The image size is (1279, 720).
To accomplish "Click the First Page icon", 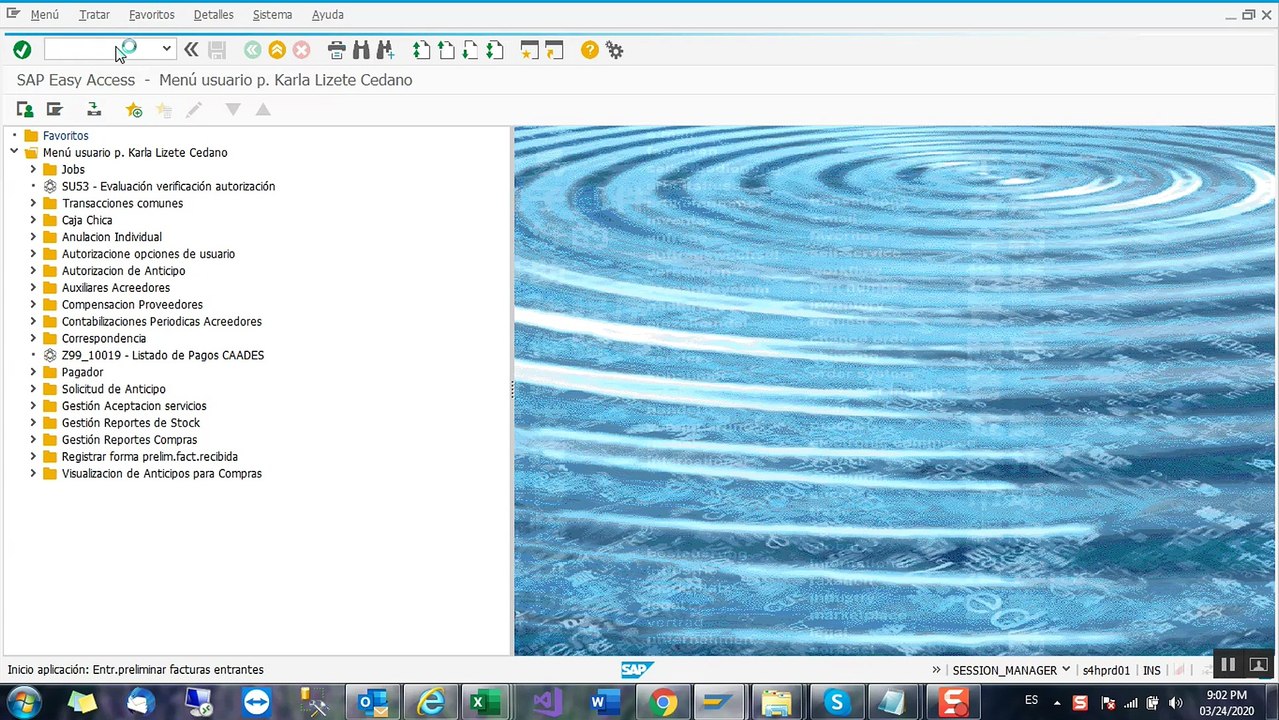I will 422,49.
